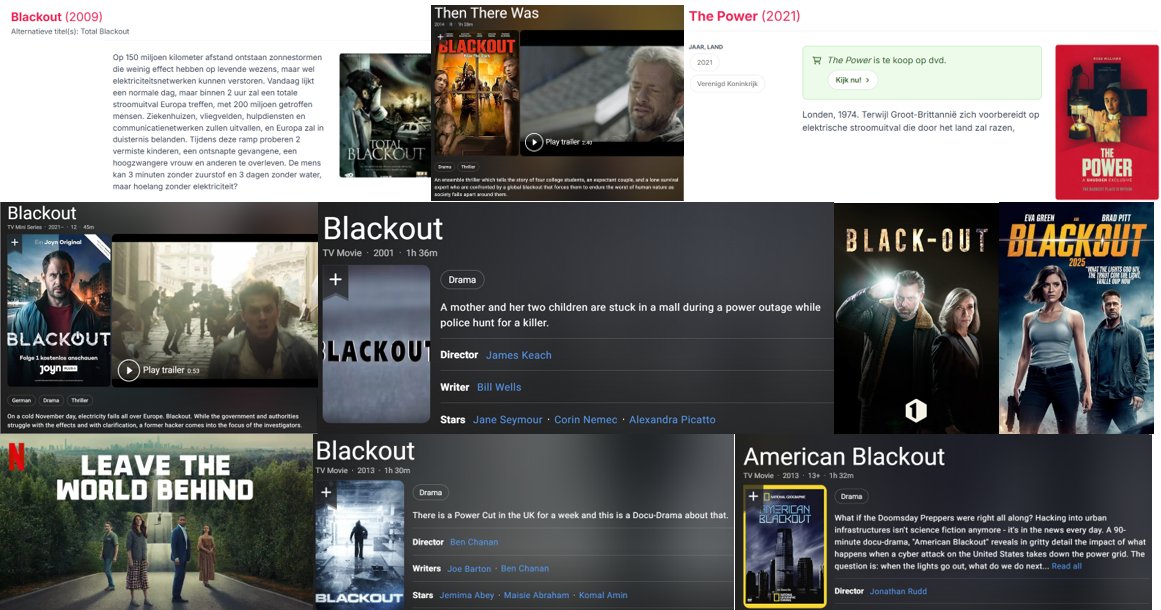This screenshot has height=610, width=1161.
Task: Open Komal Amin star link
Action: 603,595
